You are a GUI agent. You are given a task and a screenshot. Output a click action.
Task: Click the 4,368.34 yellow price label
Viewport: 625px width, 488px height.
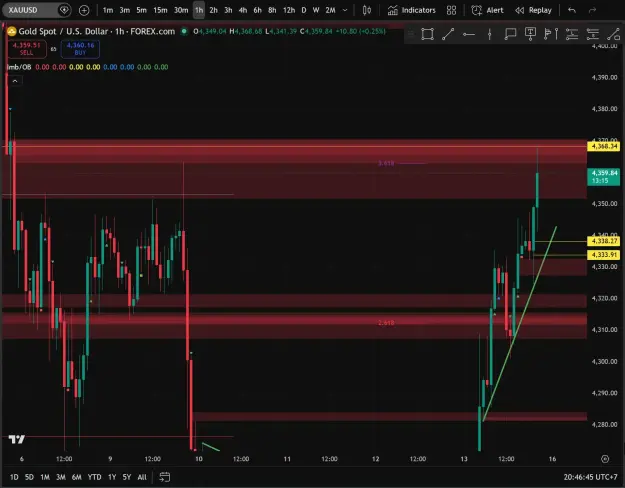(x=604, y=146)
